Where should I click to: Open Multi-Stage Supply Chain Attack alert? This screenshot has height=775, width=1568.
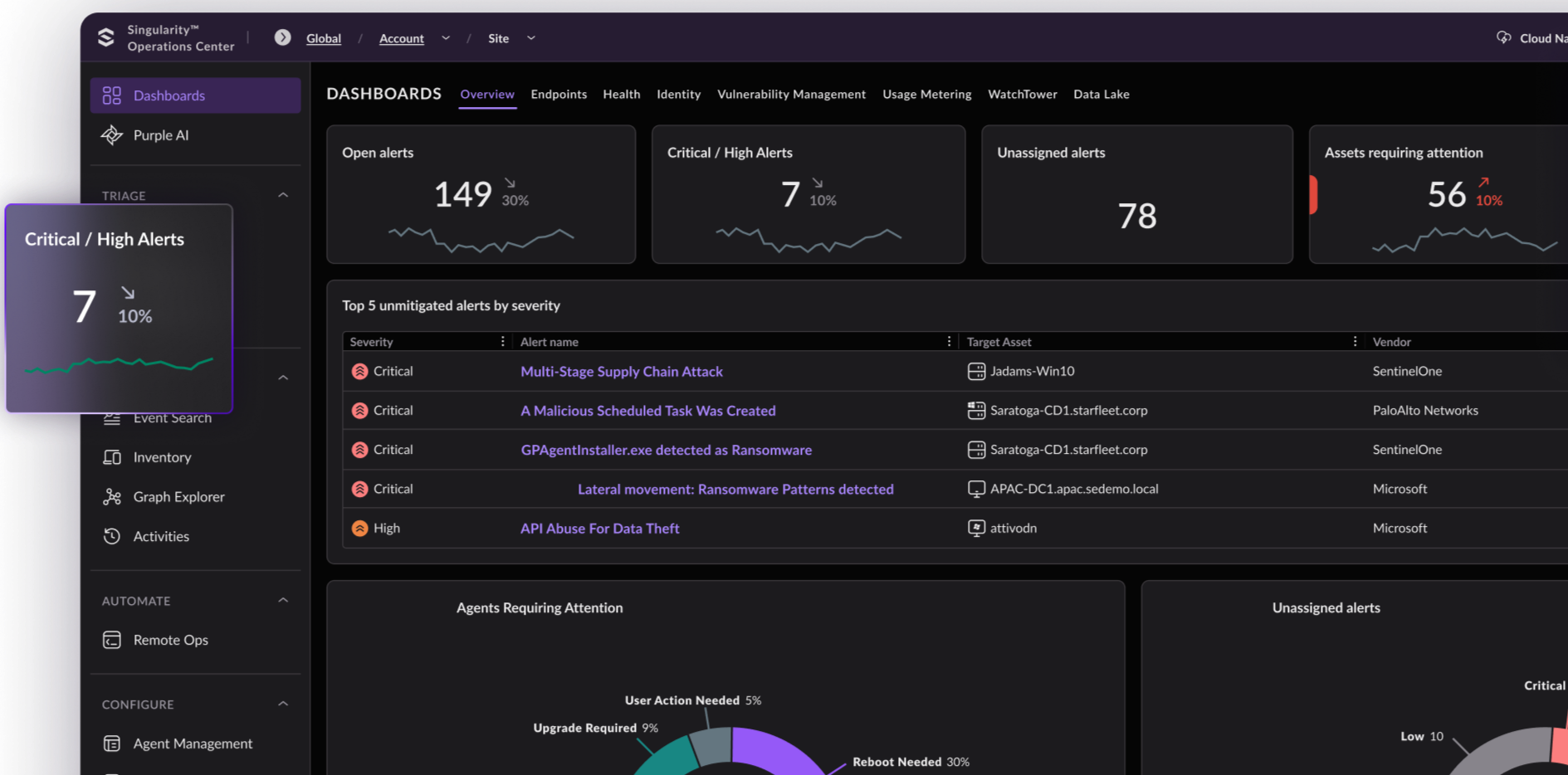tap(622, 372)
